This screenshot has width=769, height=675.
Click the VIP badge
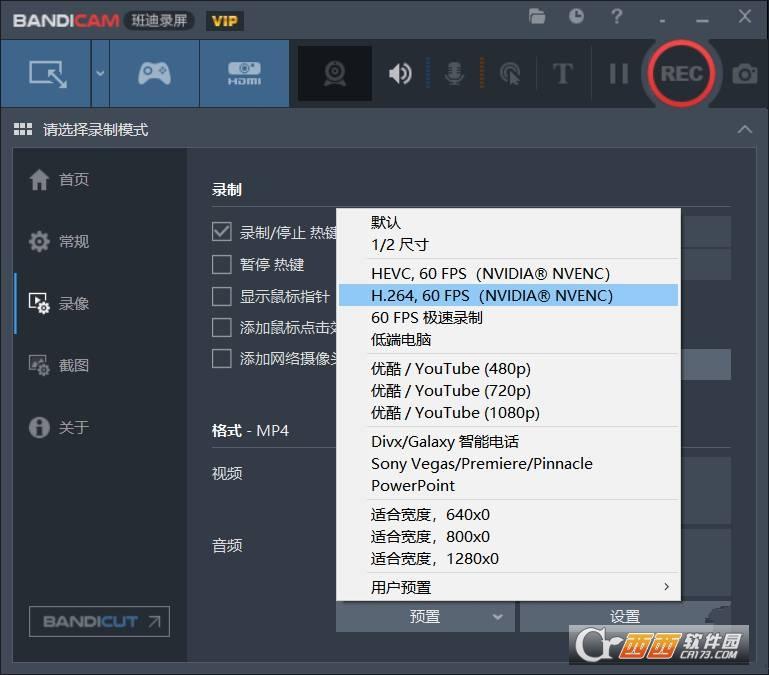coord(225,21)
